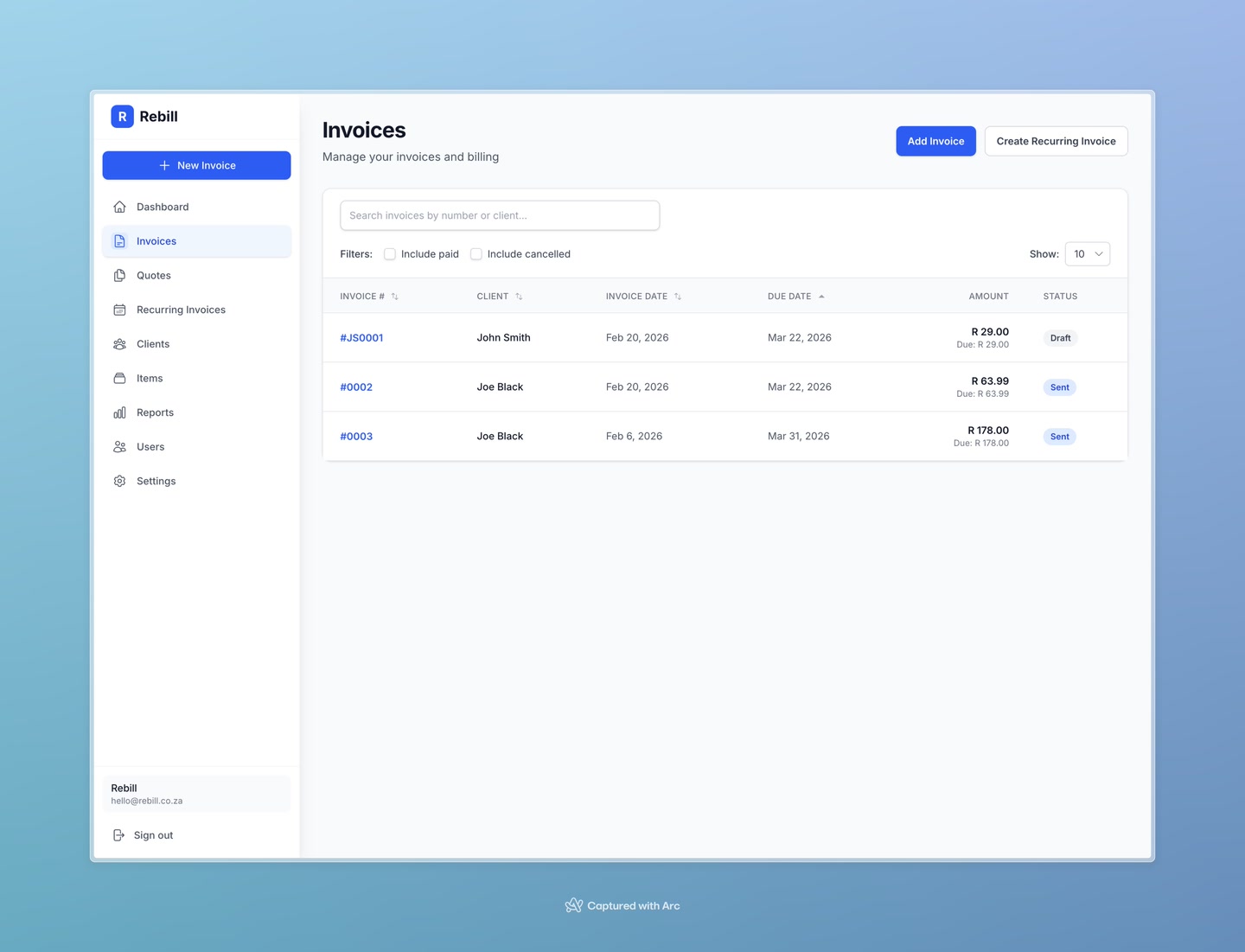Reverse the Due Date sort order
1245x952 pixels.
coord(820,296)
